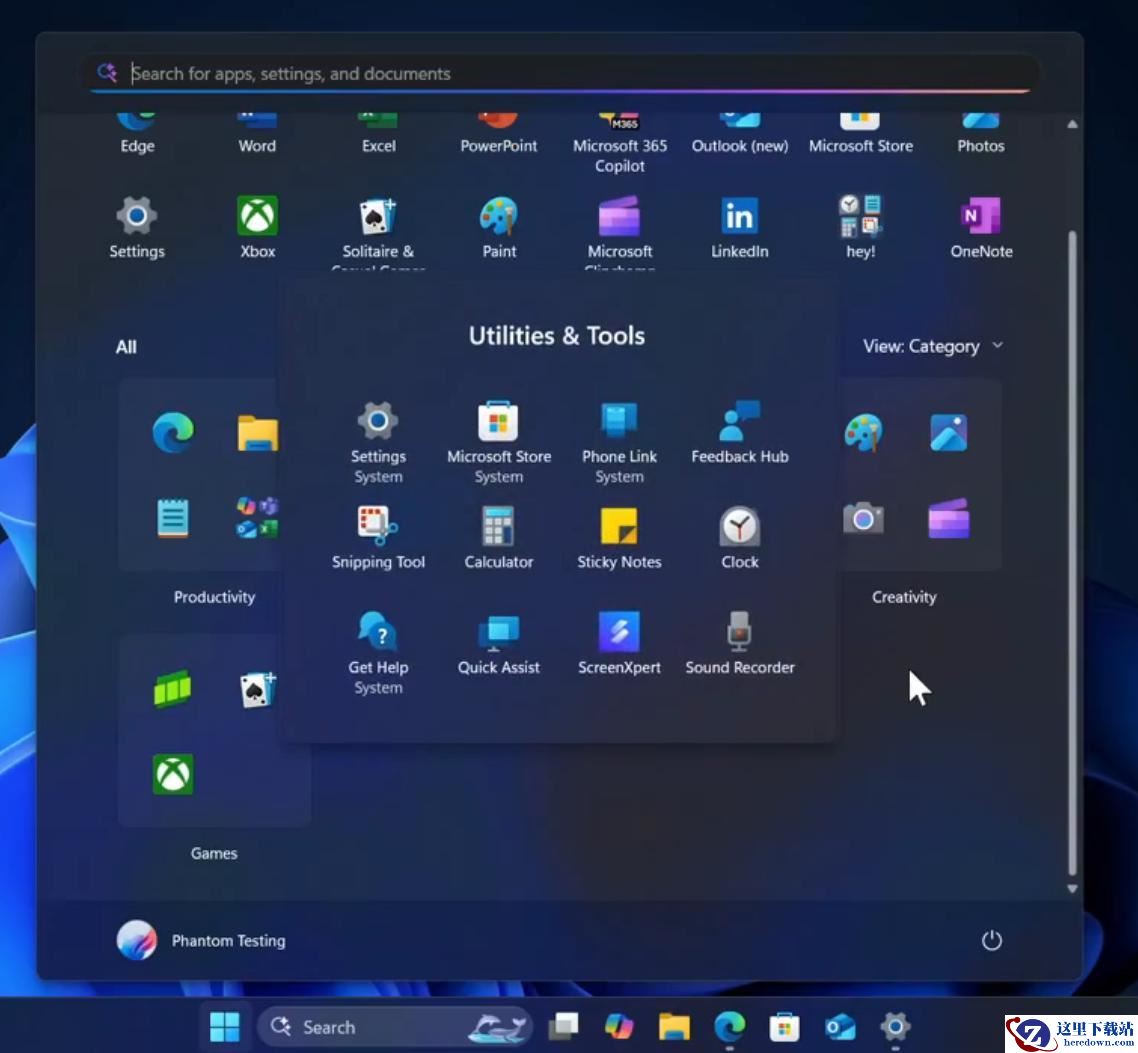Click the PowerPoint label in pinned apps
This screenshot has height=1053, width=1138.
coord(499,146)
